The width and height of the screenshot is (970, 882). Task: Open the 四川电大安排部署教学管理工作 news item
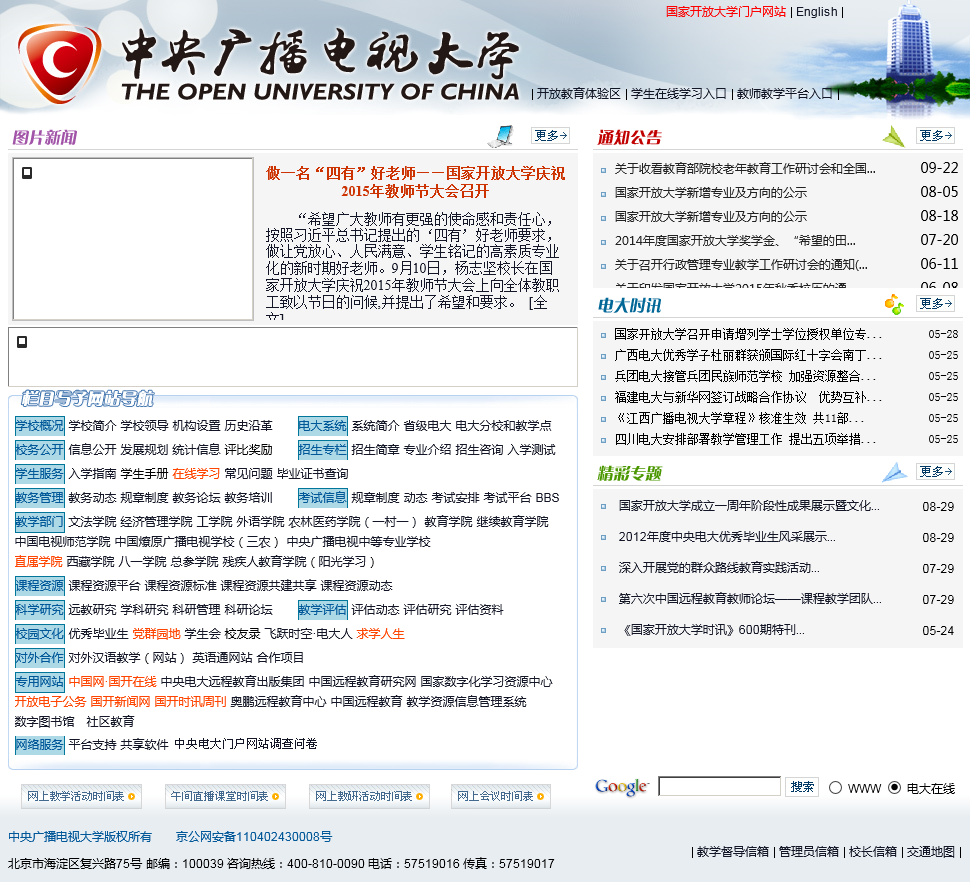point(745,439)
